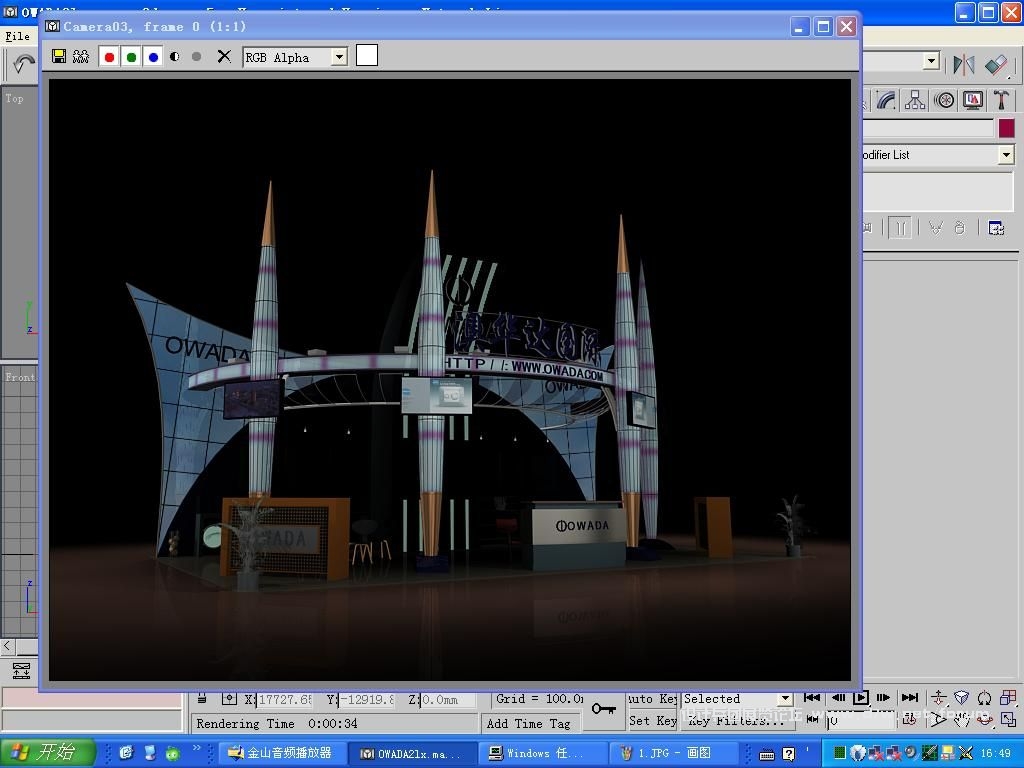Image resolution: width=1024 pixels, height=768 pixels.
Task: Click the taskbar clock showing 16:49
Action: coord(996,753)
